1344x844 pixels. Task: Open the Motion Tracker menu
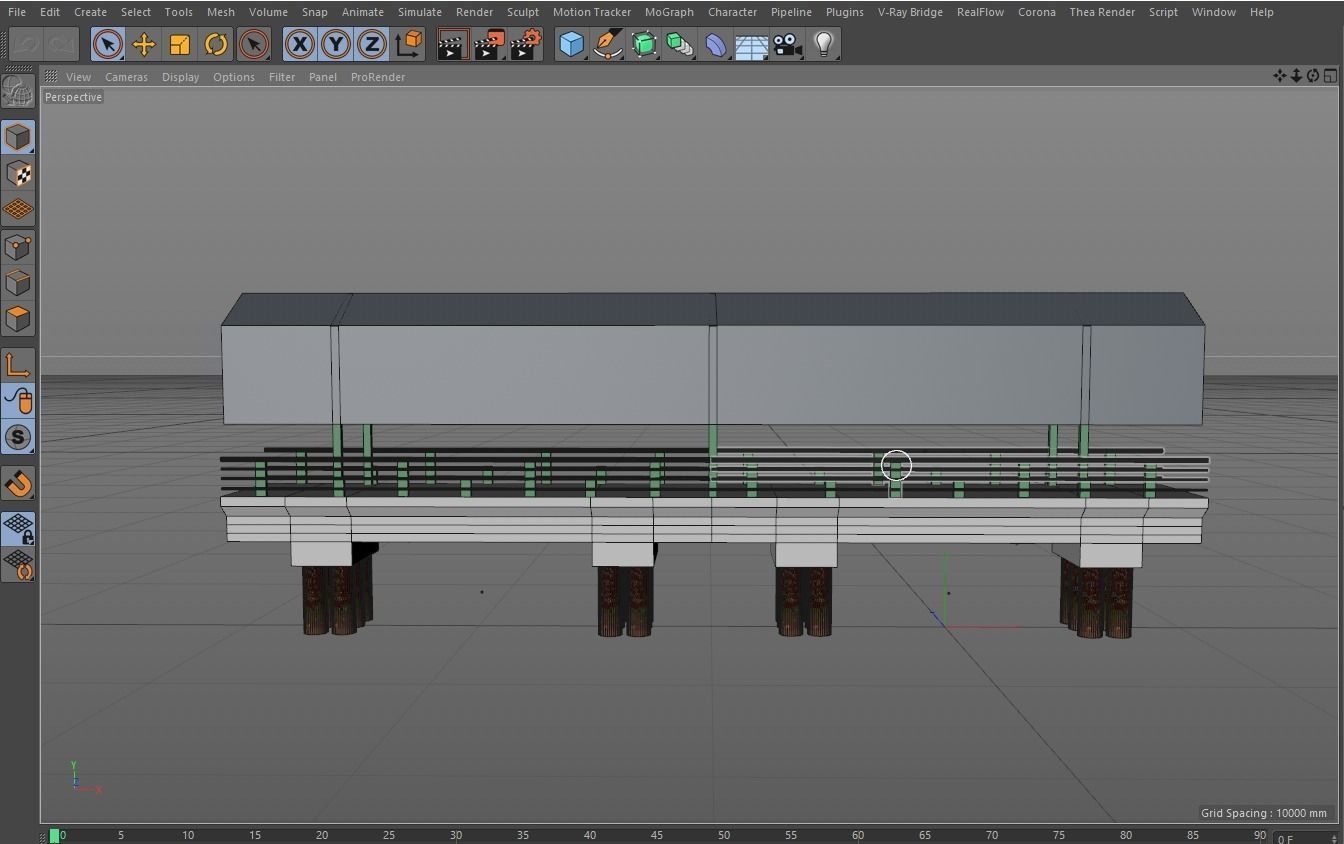(x=592, y=12)
